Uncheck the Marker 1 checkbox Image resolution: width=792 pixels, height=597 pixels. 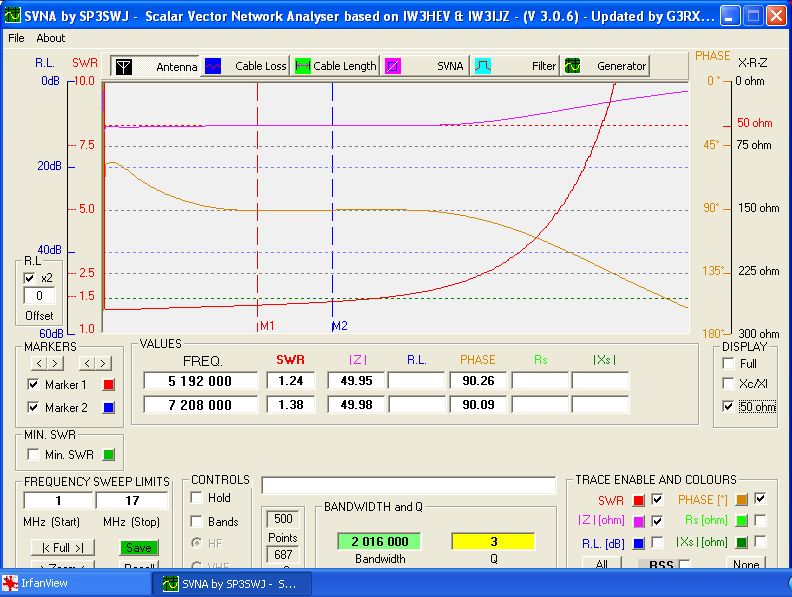point(33,385)
